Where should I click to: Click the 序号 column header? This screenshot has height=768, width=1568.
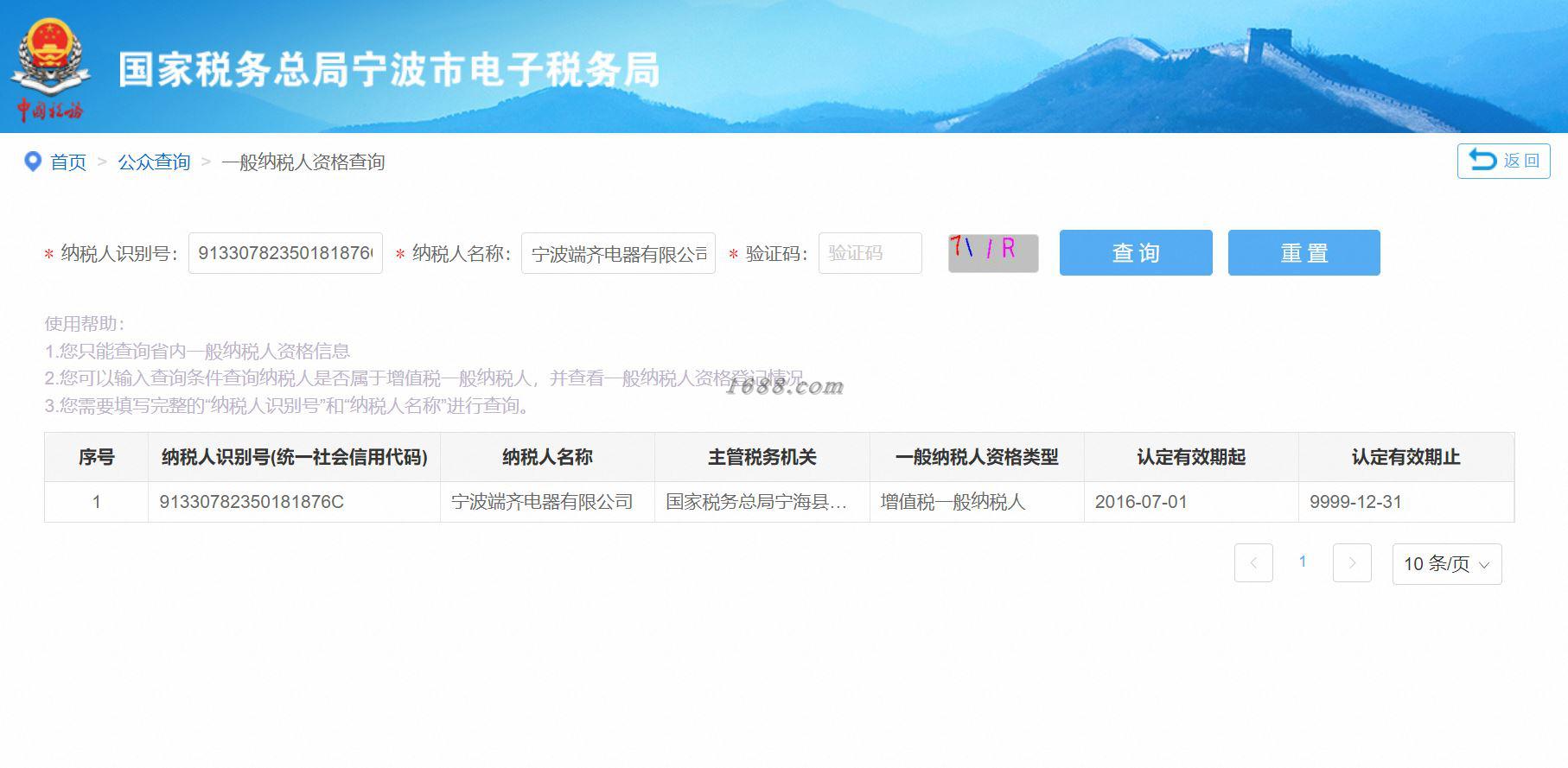pos(96,457)
